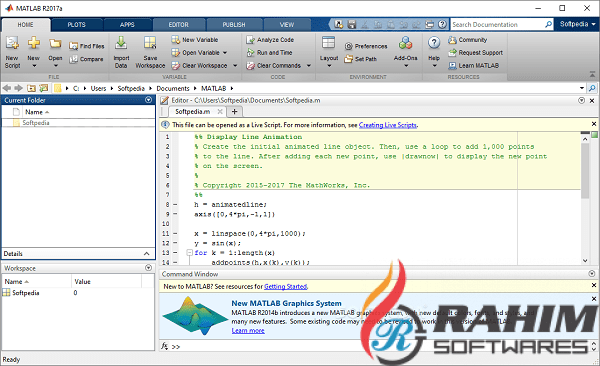Image resolution: width=600 pixels, height=366 pixels.
Task: Open the Getting Started link
Action: (x=285, y=286)
